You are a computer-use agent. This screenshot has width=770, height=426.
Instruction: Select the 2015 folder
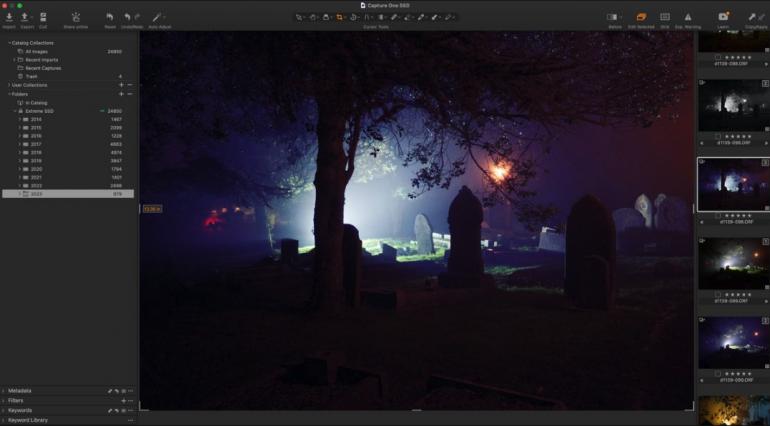[x=68, y=128]
